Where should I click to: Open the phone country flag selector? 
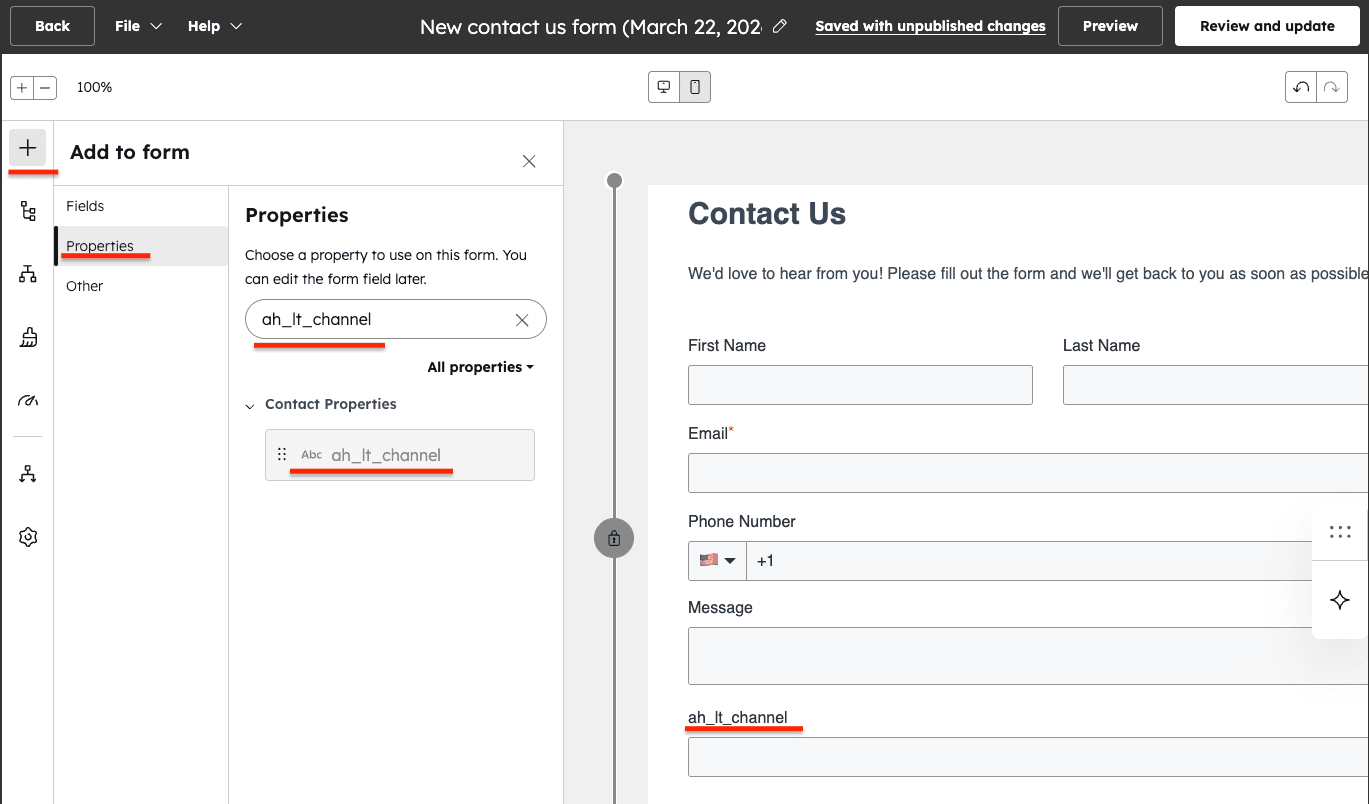pos(716,561)
